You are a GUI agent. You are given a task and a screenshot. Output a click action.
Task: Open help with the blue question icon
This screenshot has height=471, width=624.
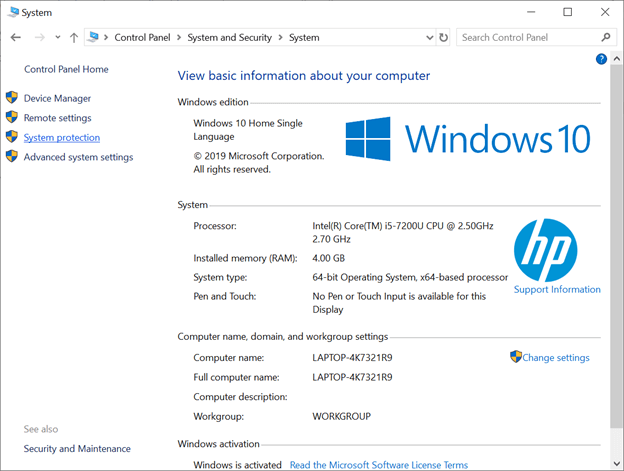point(601,59)
